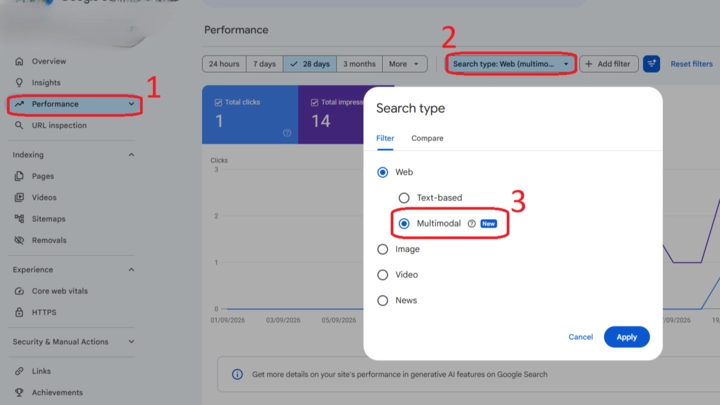Click the plus icon on Add filter
The height and width of the screenshot is (405, 720).
tap(589, 64)
